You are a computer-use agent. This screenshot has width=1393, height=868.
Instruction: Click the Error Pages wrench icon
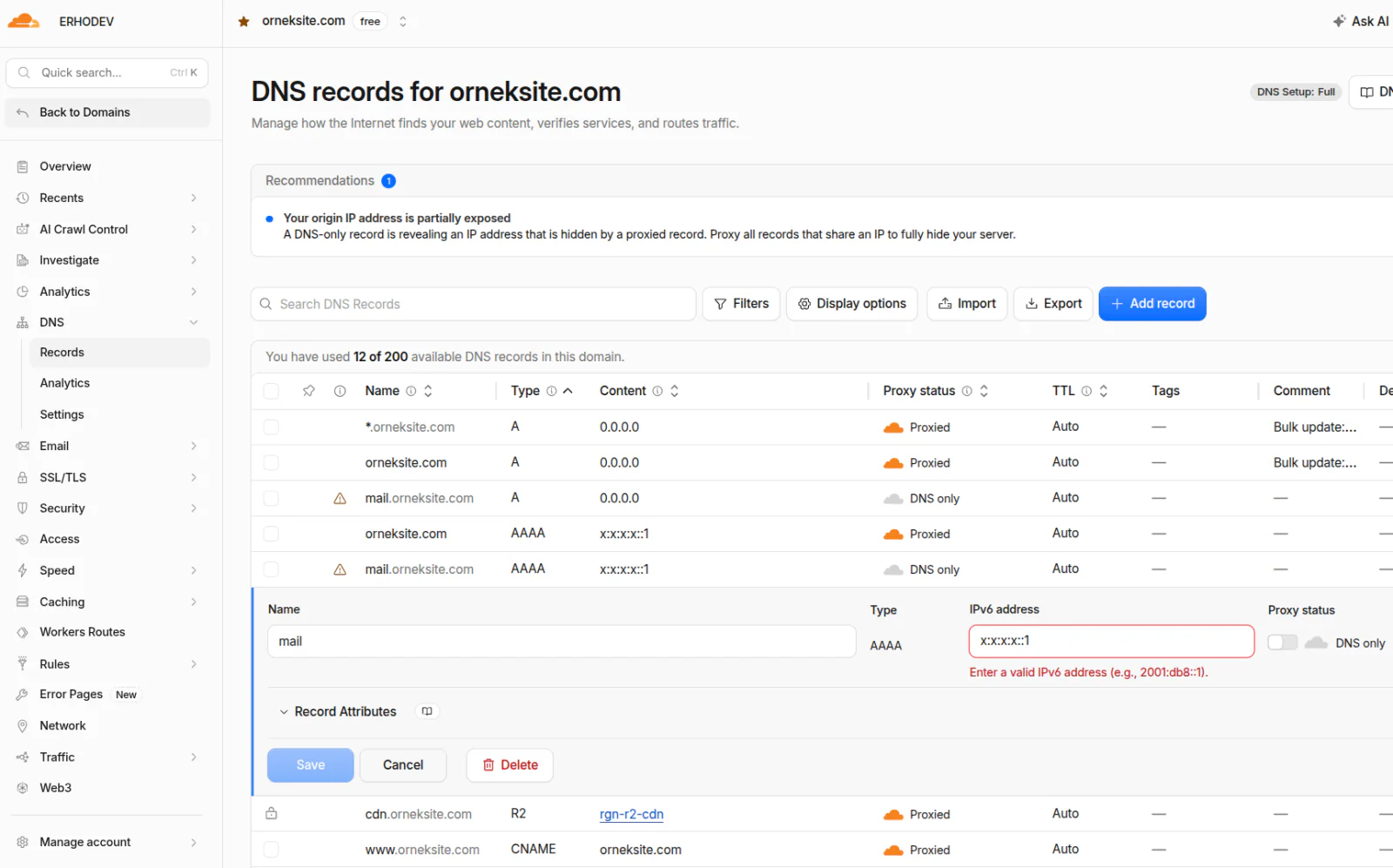pyautogui.click(x=23, y=695)
